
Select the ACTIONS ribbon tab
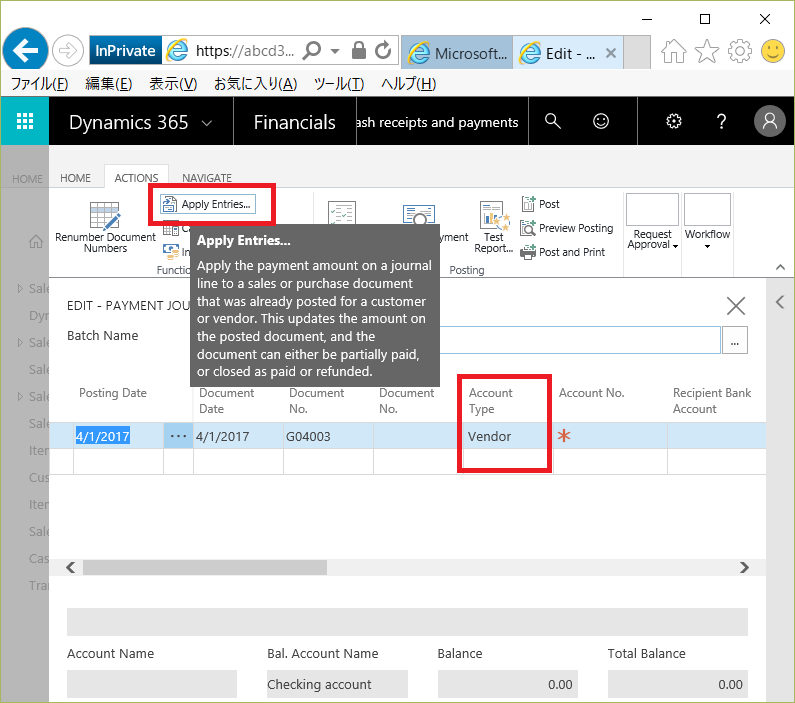coord(136,178)
